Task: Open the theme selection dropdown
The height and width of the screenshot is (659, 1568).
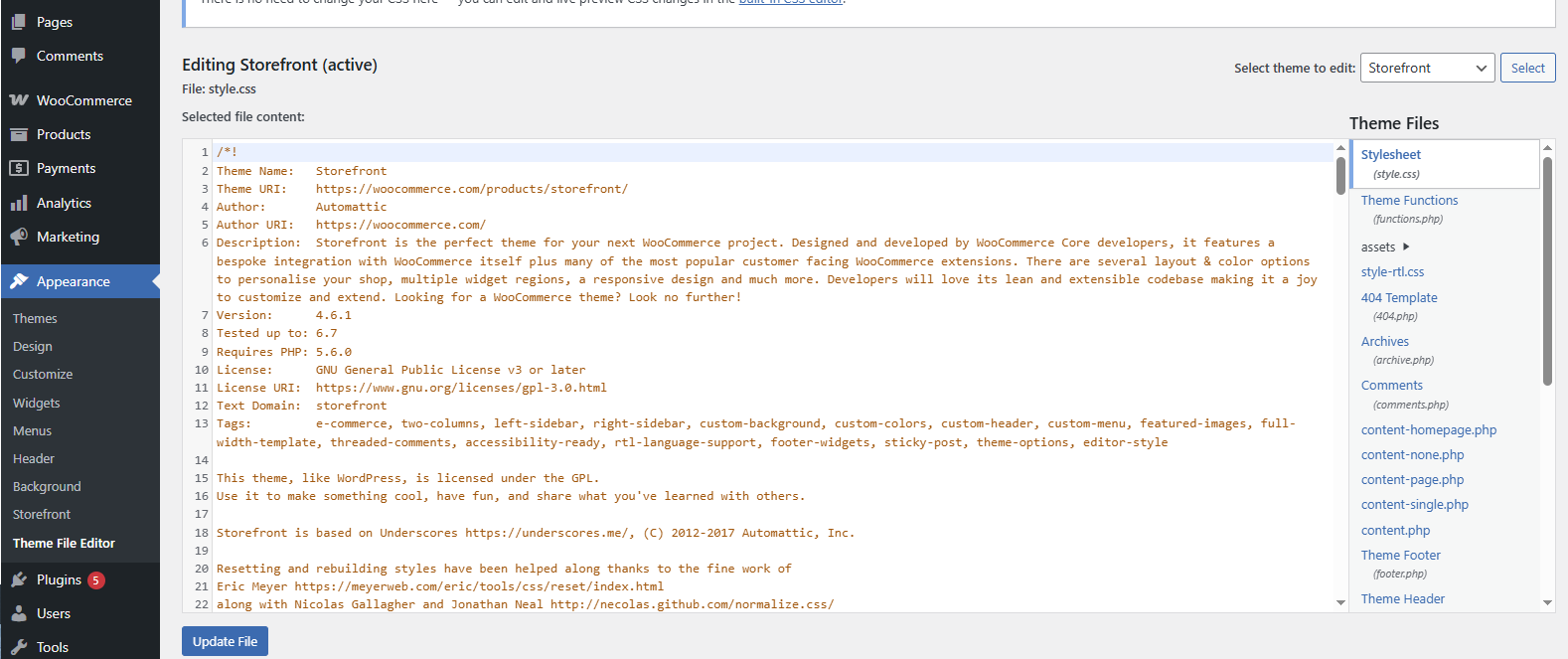Action: pyautogui.click(x=1427, y=68)
